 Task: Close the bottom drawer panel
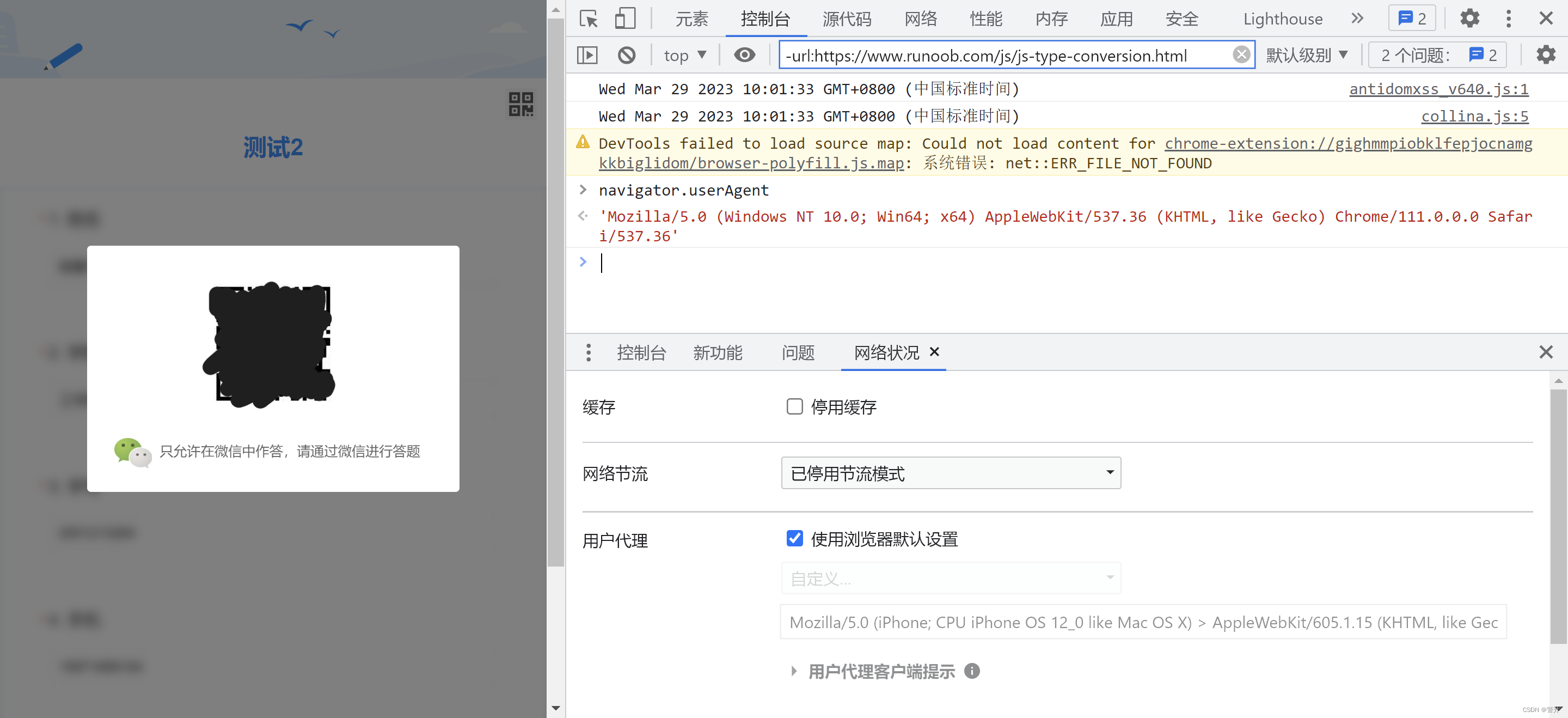click(x=1546, y=352)
